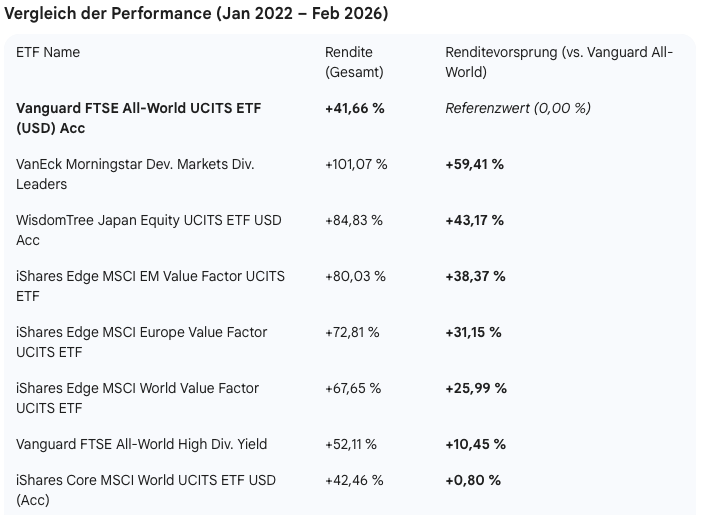
Task: Select VanEck Morningstar Dev. Markets Div. Leaders
Action: 135,174
